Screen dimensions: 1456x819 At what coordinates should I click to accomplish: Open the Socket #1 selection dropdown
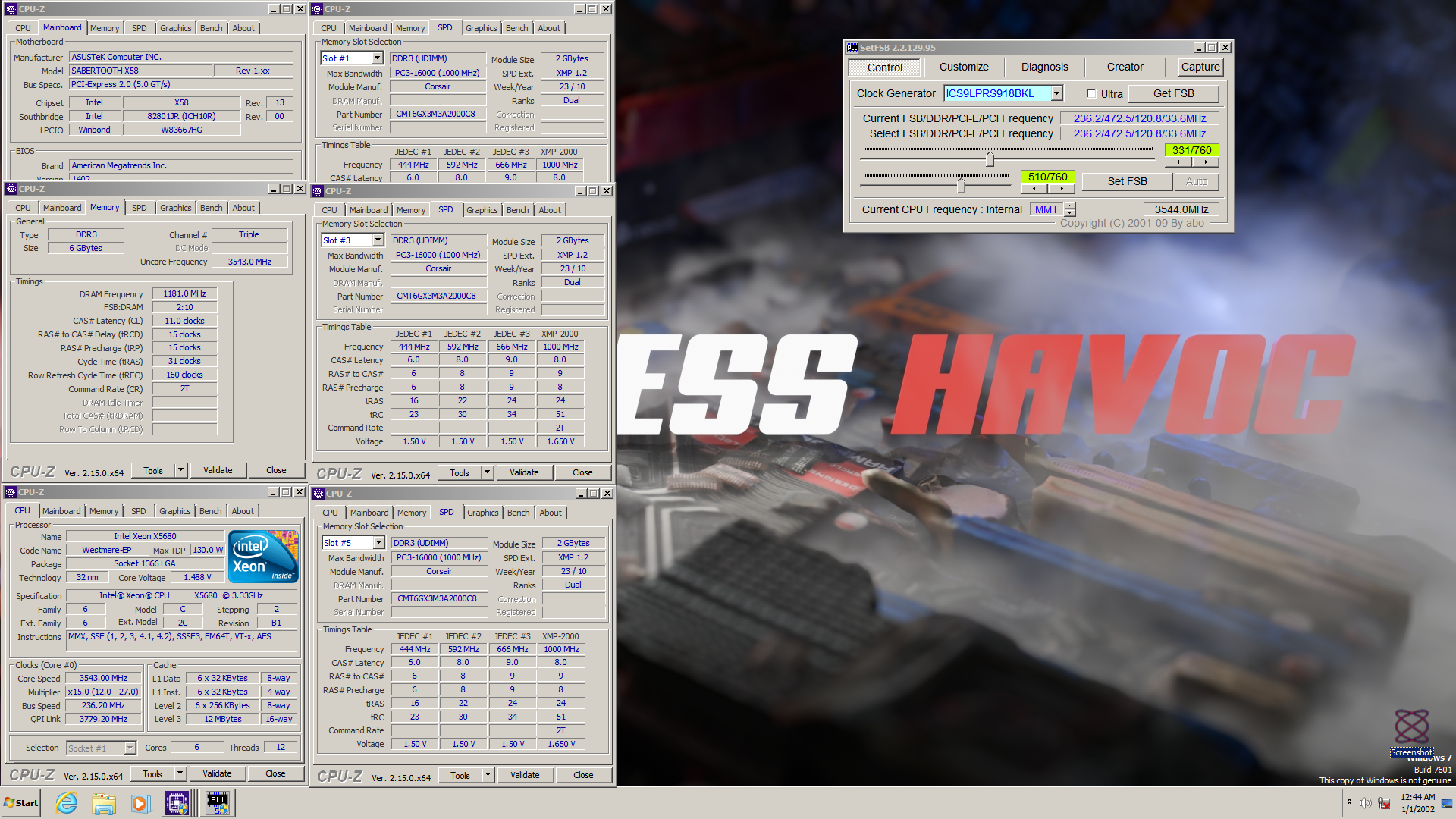130,748
